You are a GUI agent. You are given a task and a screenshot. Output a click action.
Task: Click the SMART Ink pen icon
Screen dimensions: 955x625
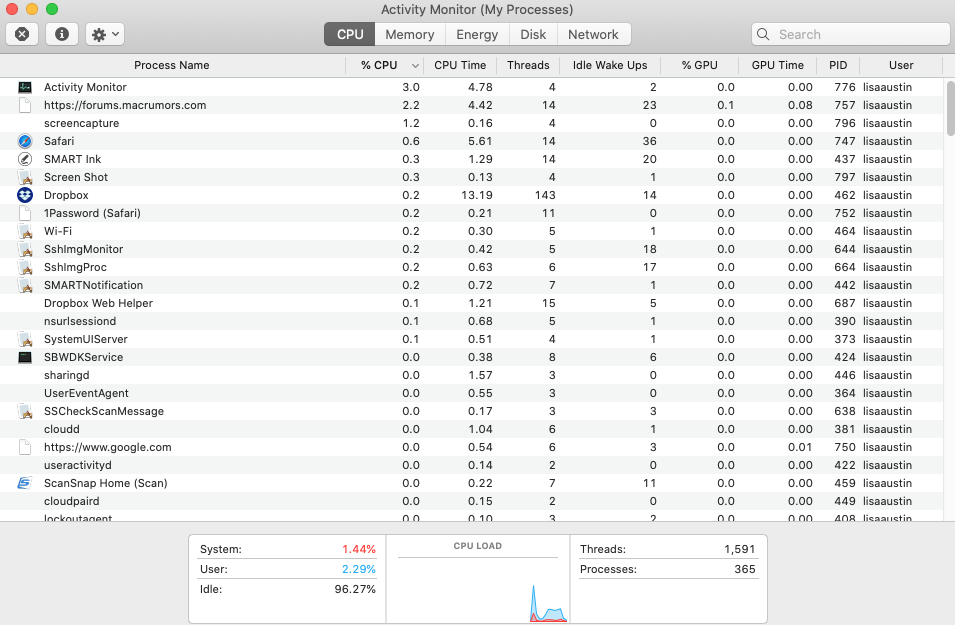pos(25,159)
